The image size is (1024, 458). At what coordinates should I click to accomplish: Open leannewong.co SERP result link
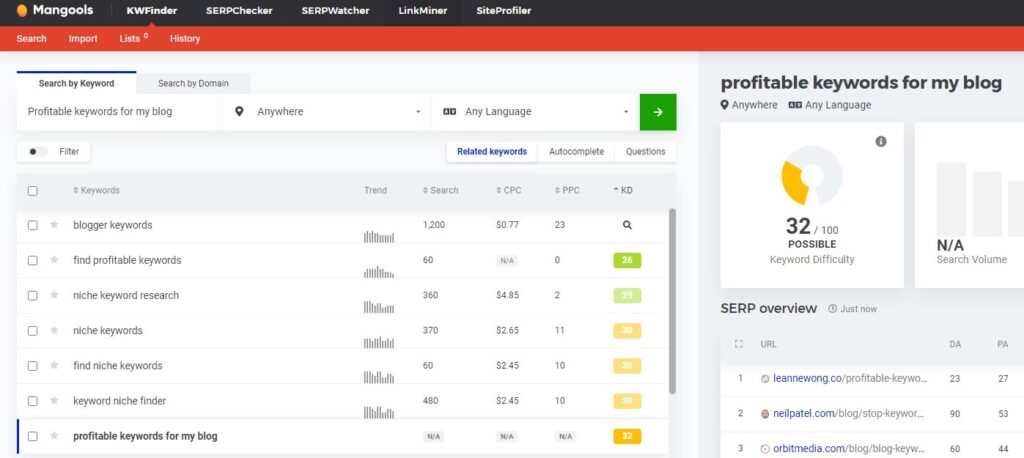click(x=850, y=378)
